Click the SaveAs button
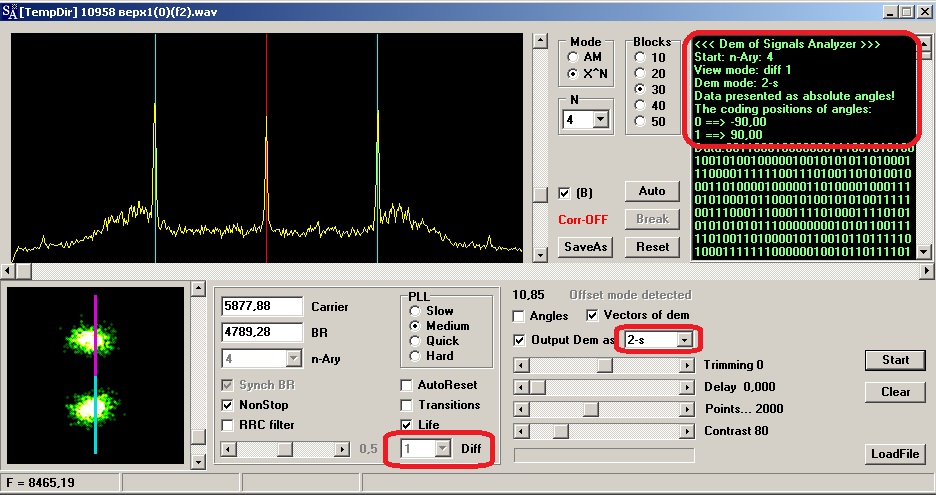The height and width of the screenshot is (495, 936). (x=586, y=247)
